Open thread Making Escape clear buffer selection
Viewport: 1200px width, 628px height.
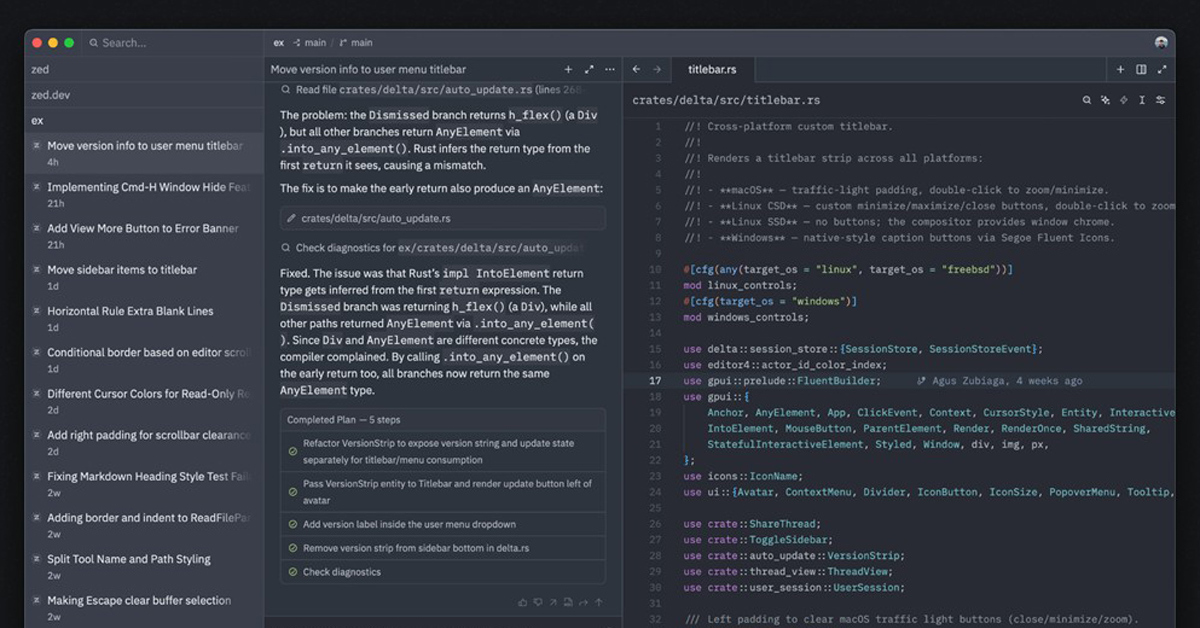coord(144,608)
